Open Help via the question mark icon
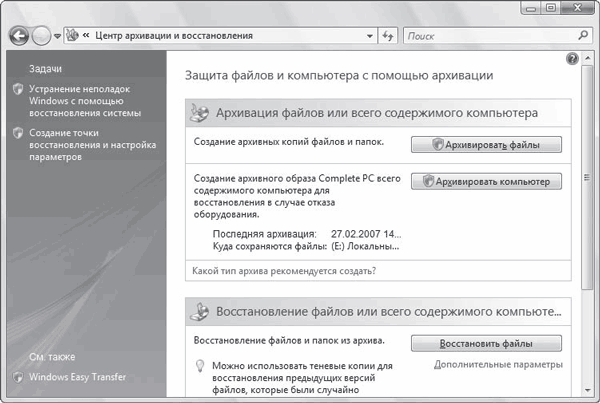This screenshot has width=600, height=403. click(x=572, y=59)
